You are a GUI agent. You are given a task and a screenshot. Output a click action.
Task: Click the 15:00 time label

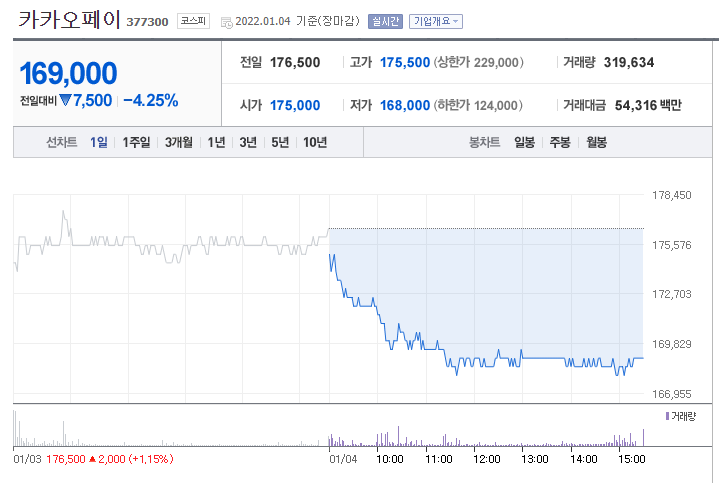pyautogui.click(x=632, y=459)
